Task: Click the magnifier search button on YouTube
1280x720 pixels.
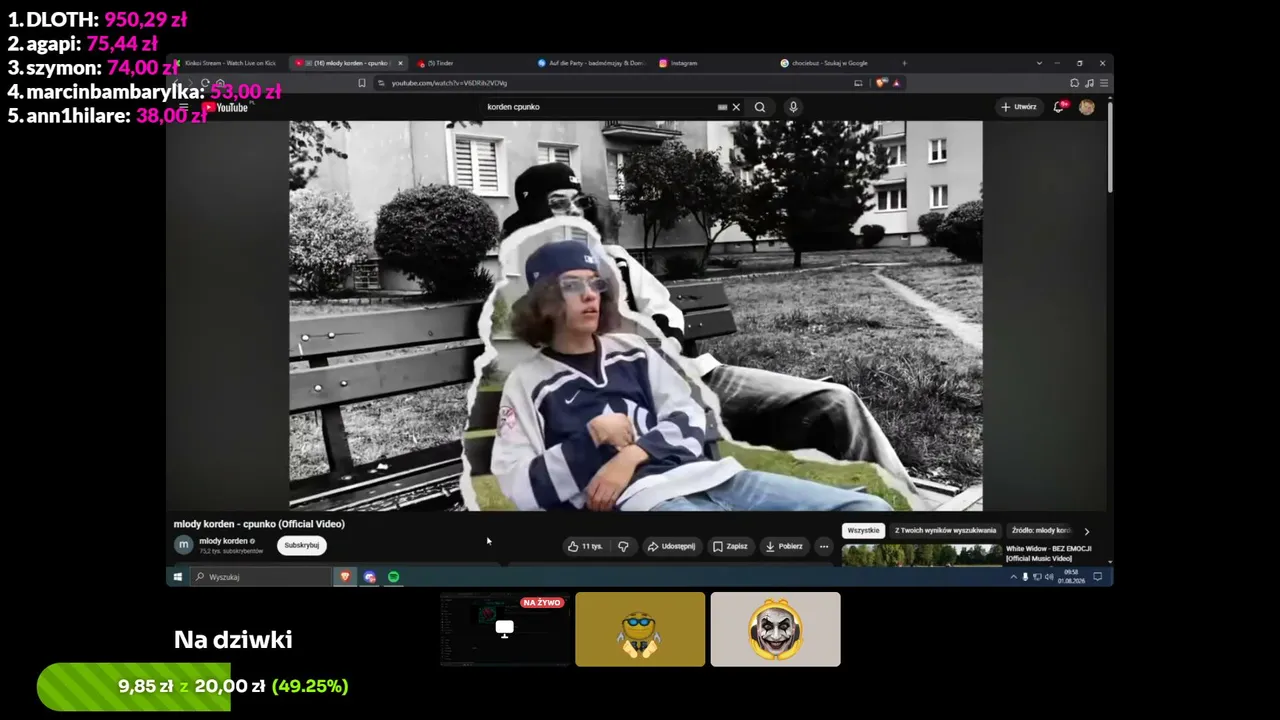Action: tap(760, 107)
